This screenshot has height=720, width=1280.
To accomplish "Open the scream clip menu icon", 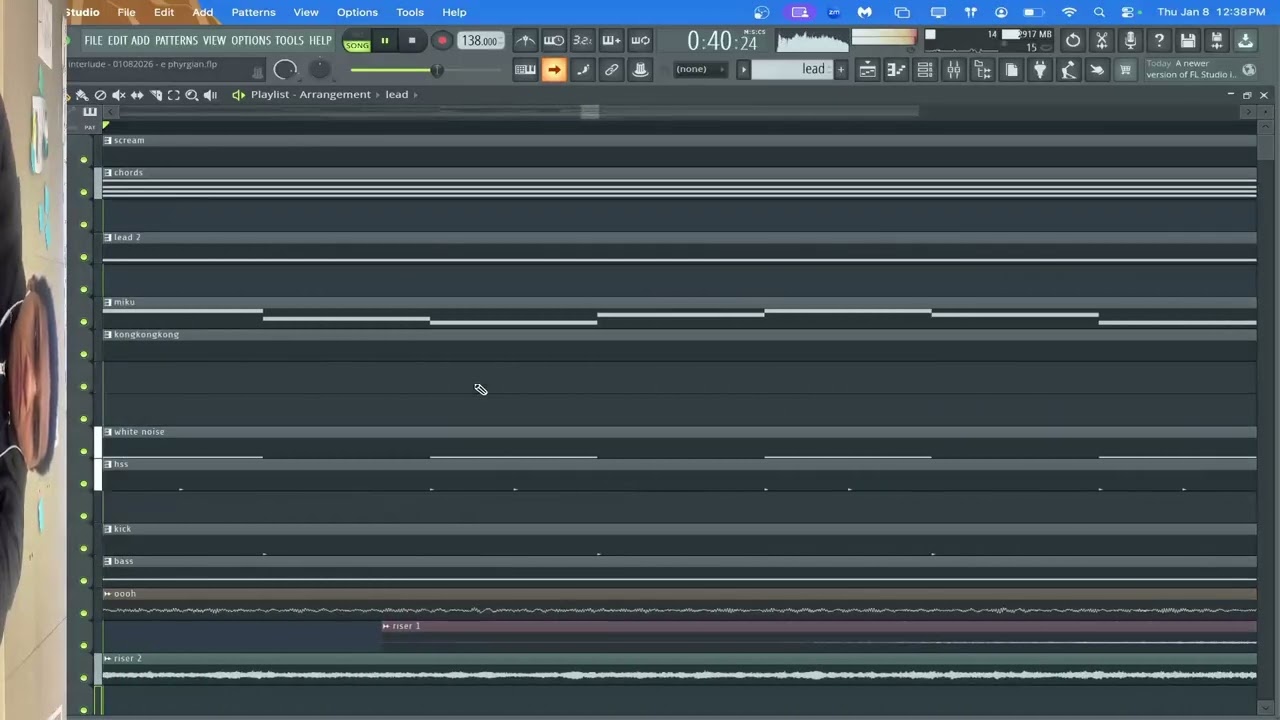I will [108, 140].
